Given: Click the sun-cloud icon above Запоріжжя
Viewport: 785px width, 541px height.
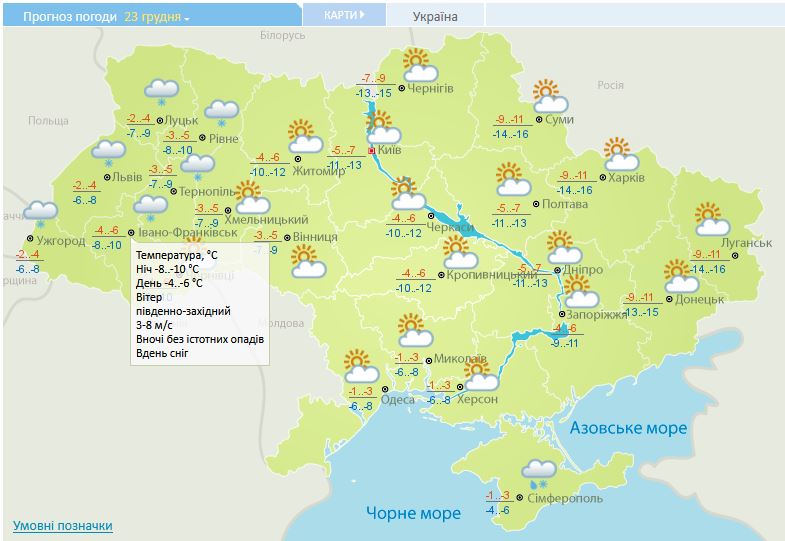Looking at the screenshot, I should coord(580,292).
